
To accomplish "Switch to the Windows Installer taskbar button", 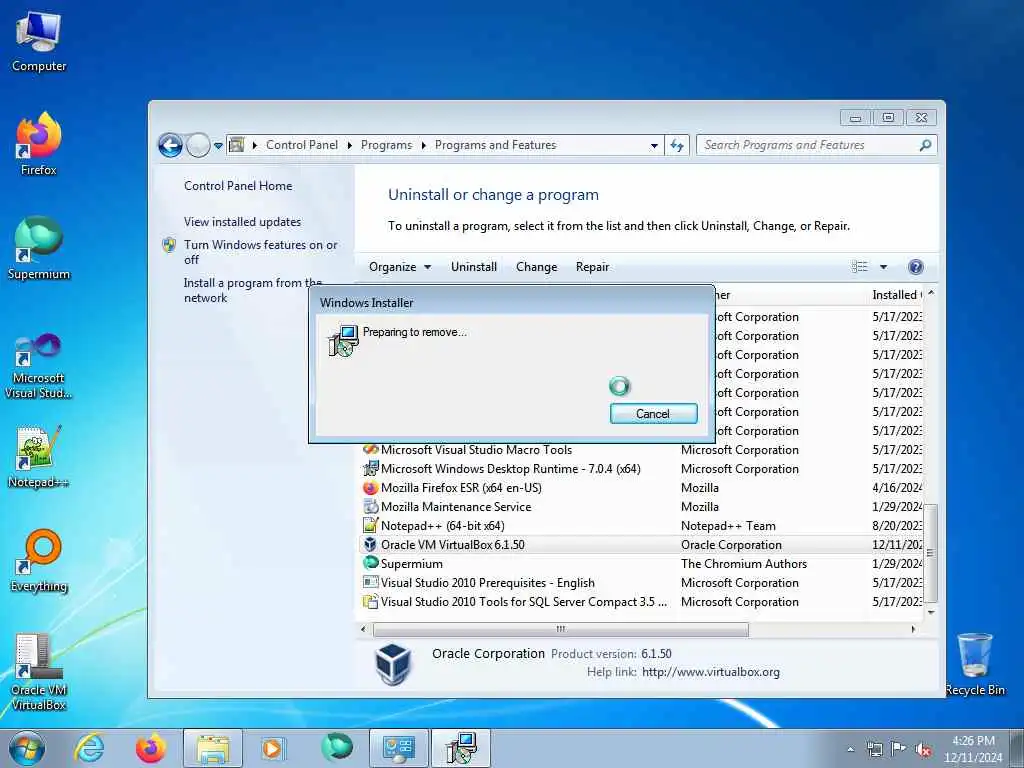I will click(x=461, y=748).
